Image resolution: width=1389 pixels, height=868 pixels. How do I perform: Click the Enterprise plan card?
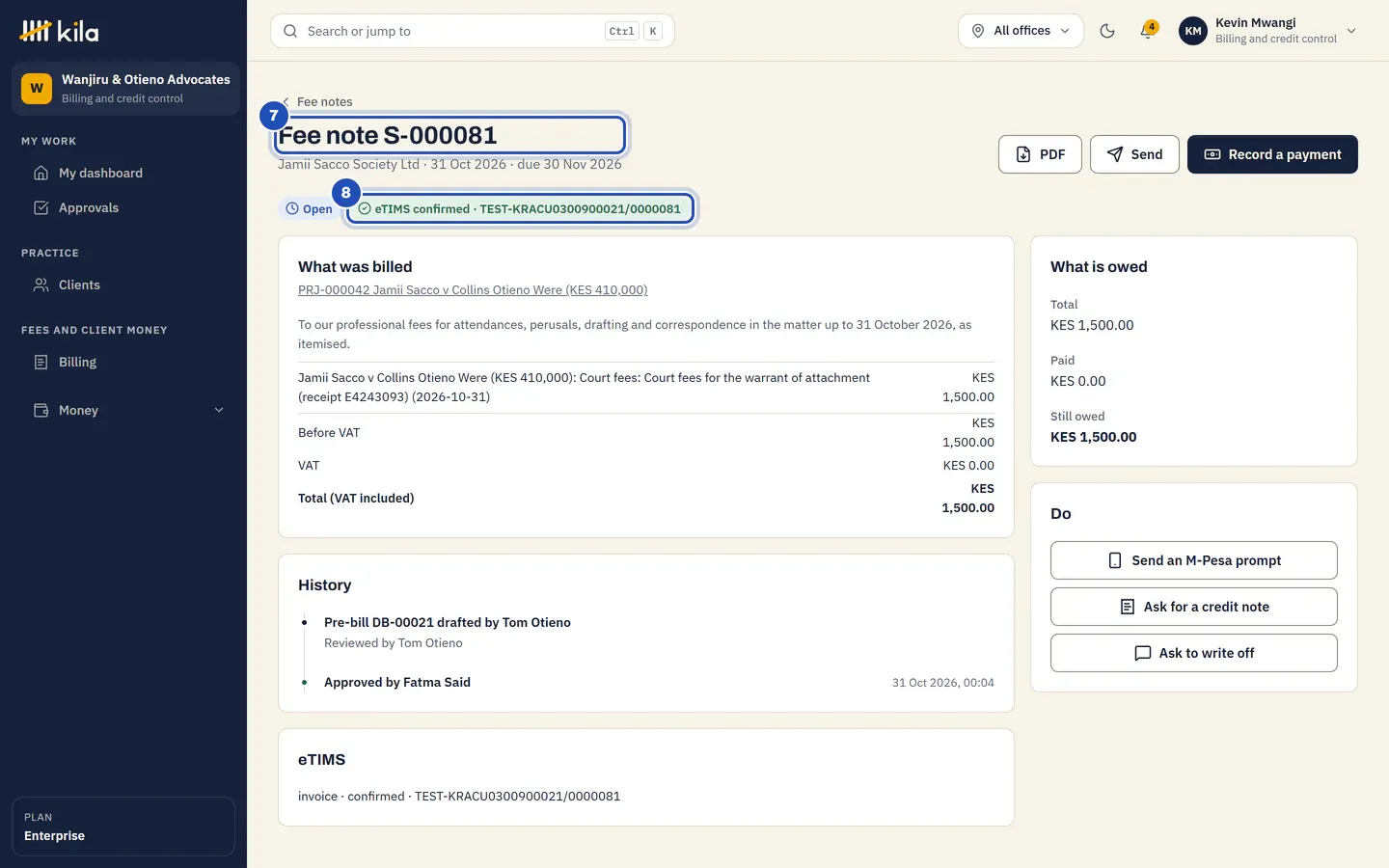[x=123, y=827]
